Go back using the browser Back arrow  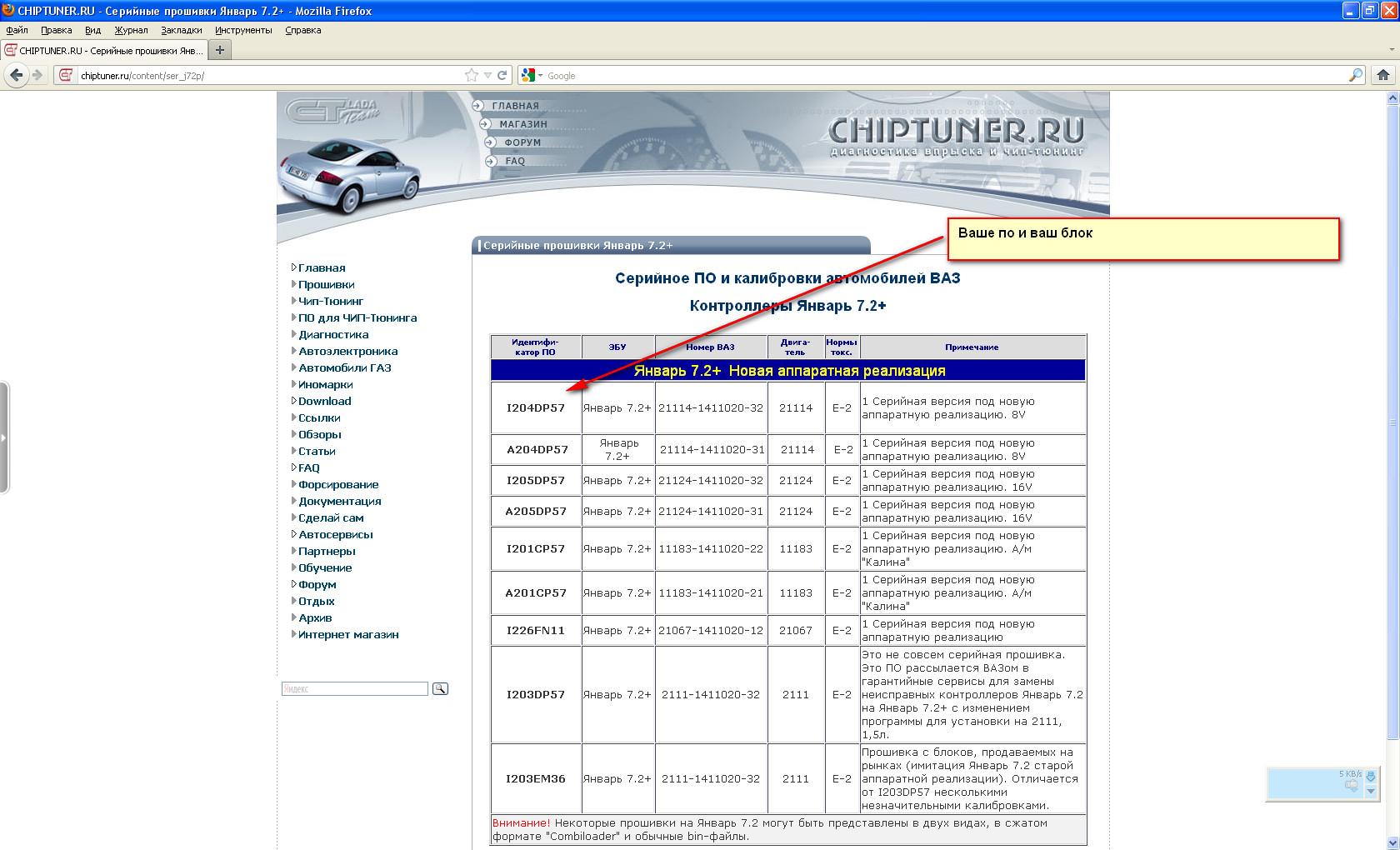pos(17,75)
